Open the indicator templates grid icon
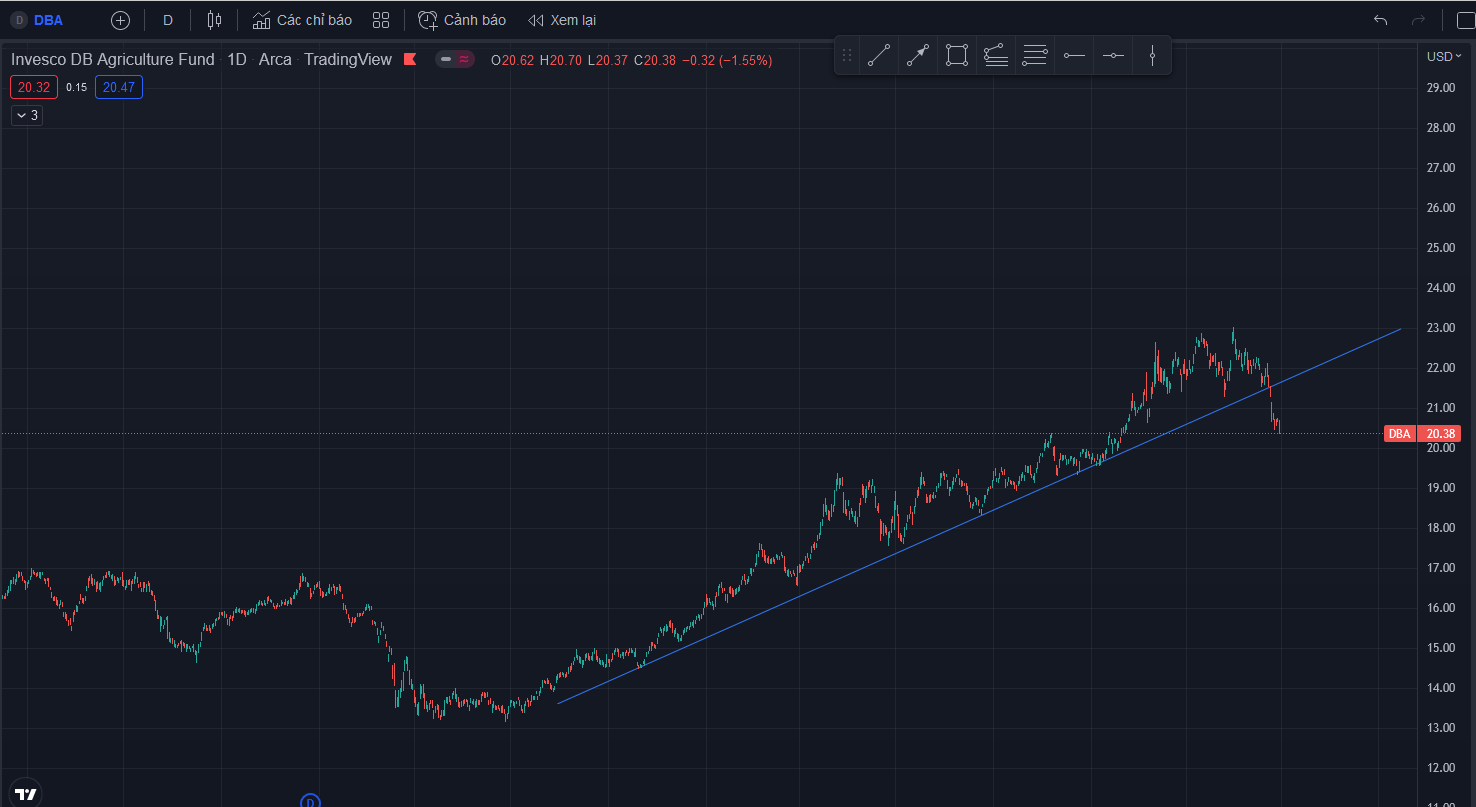 (380, 20)
